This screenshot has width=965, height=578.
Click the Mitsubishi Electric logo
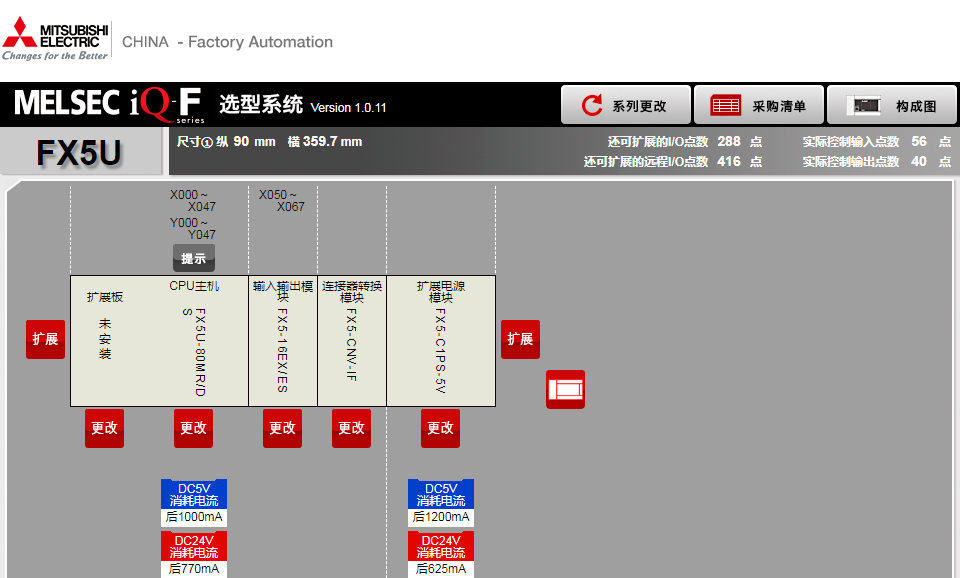pos(55,41)
